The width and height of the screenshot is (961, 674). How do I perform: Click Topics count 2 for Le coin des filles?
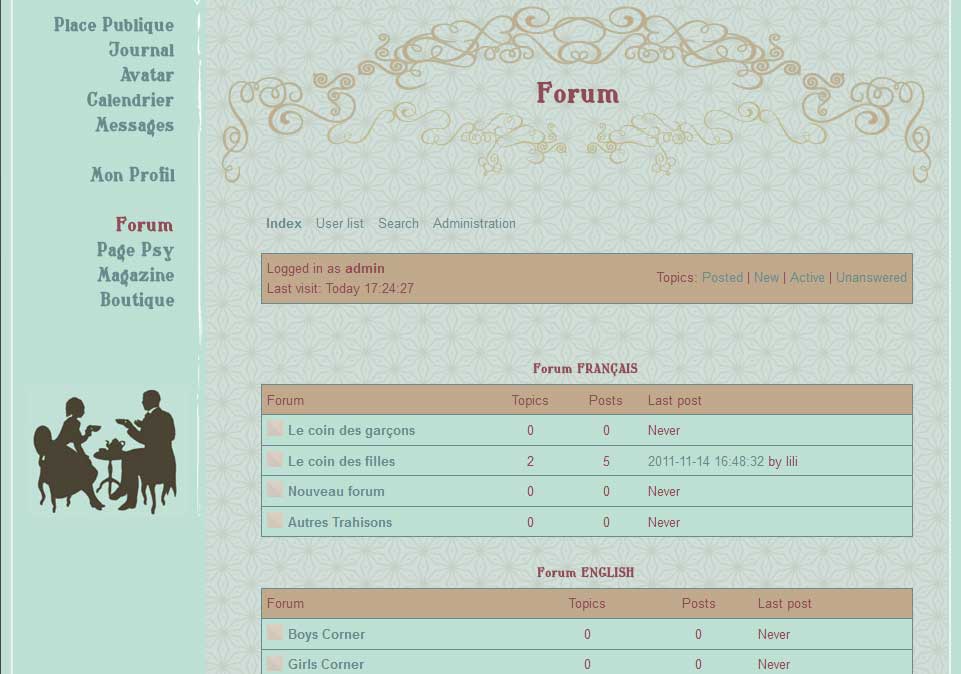click(530, 461)
